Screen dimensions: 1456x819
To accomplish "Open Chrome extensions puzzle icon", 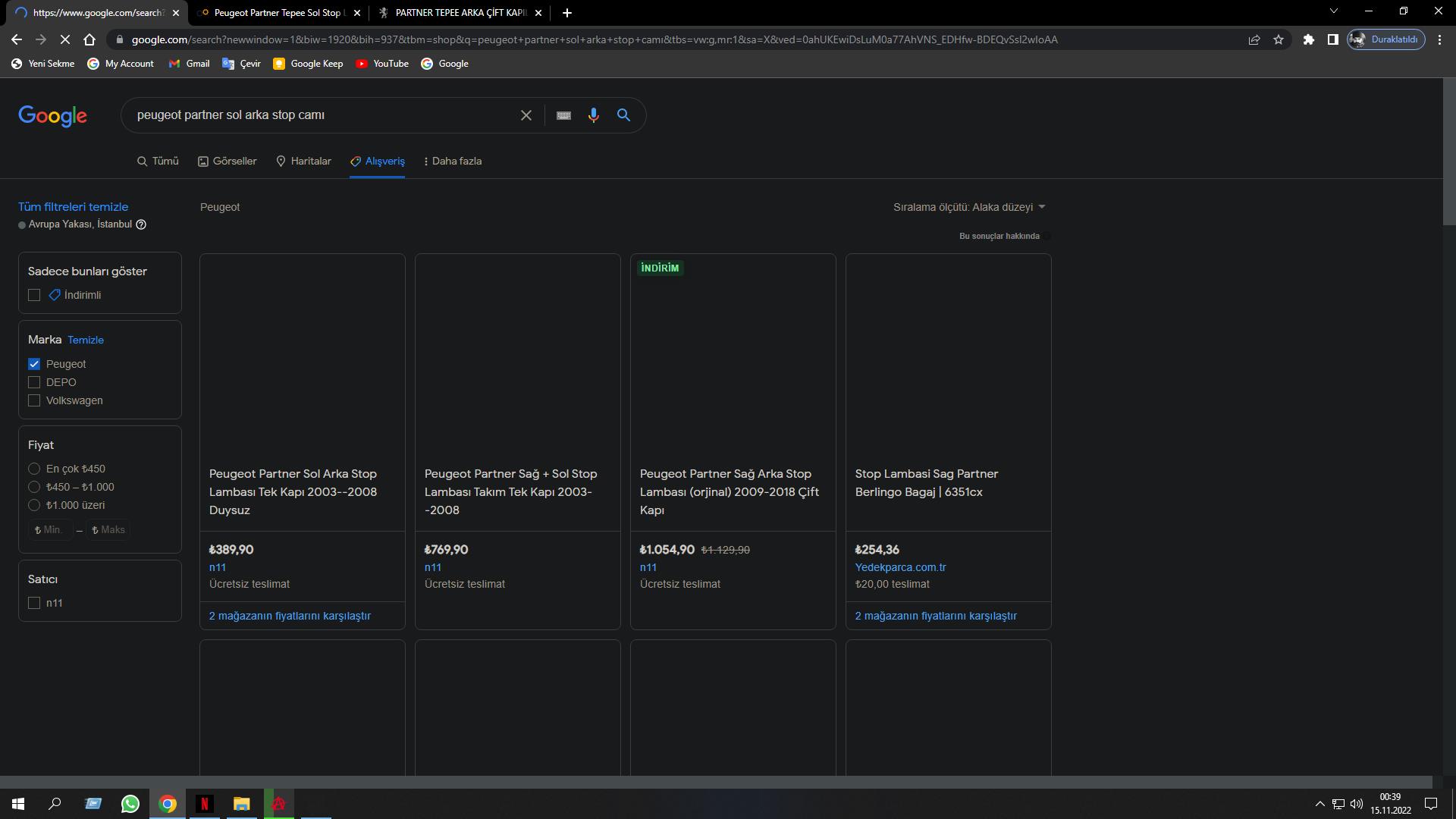I will click(1308, 39).
